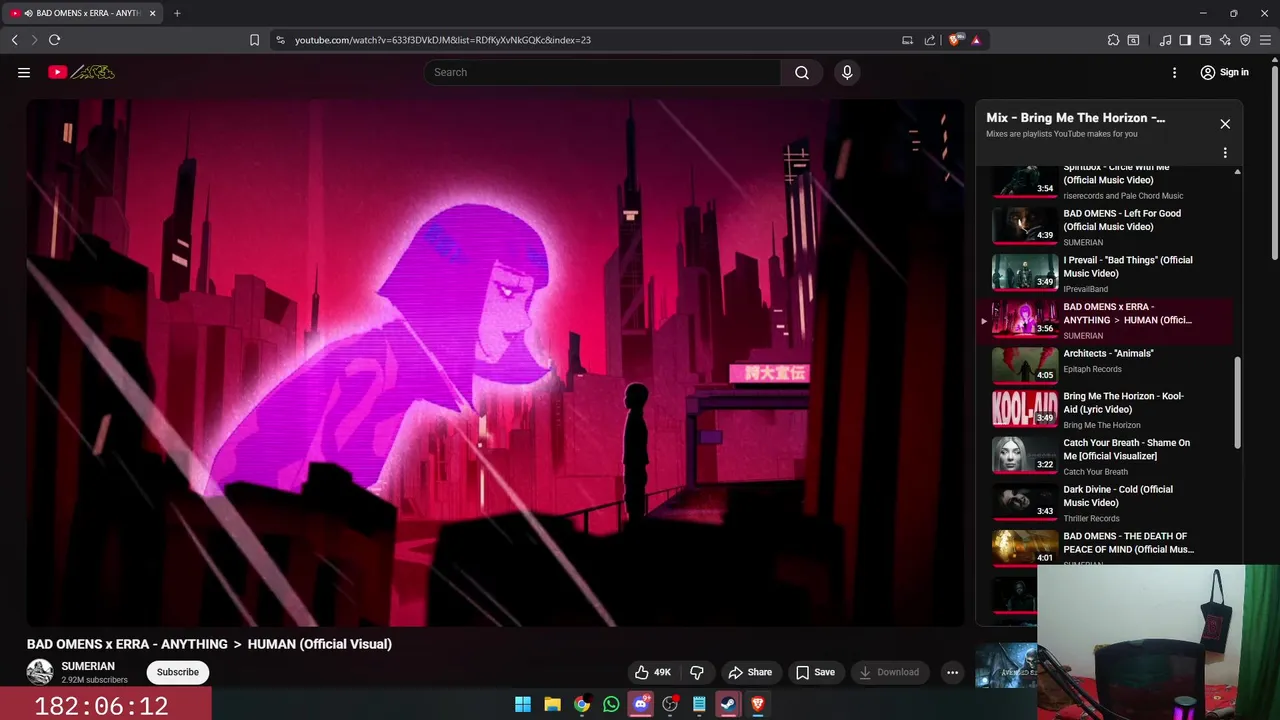Open Brave Wallet icon
This screenshot has width=1280, height=720.
click(x=1205, y=40)
